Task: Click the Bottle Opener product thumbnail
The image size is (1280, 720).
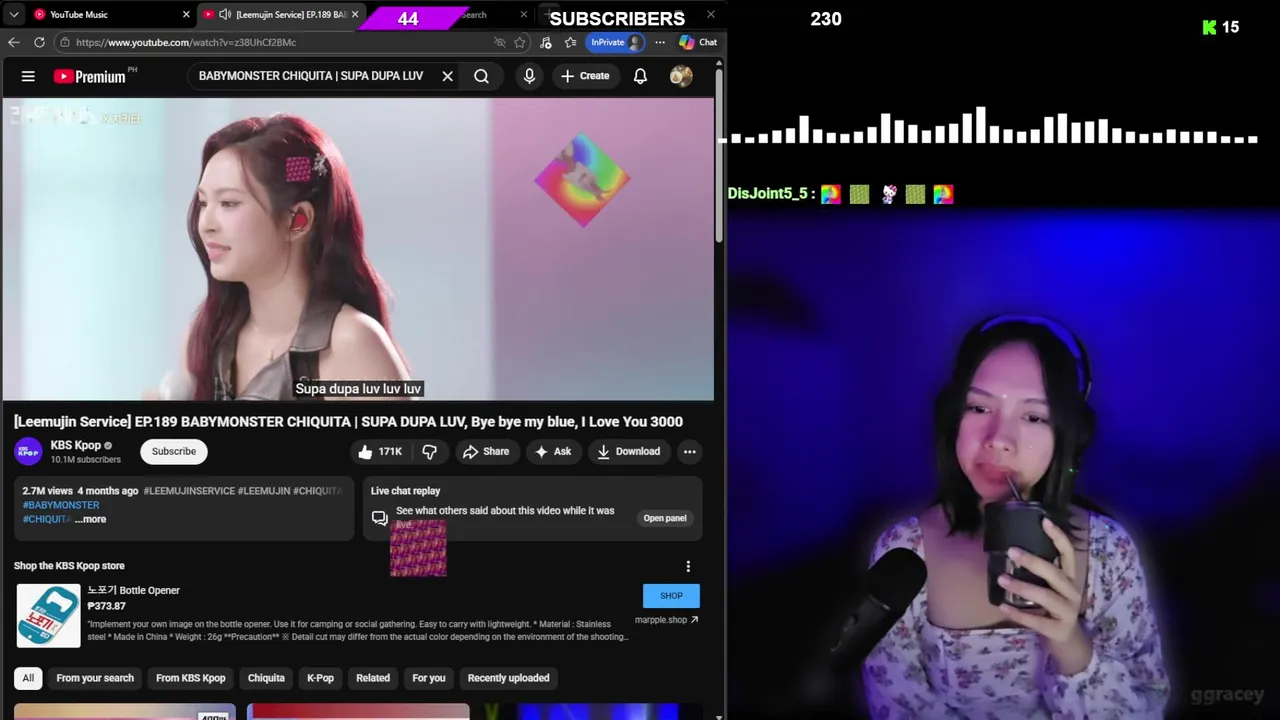Action: click(48, 615)
